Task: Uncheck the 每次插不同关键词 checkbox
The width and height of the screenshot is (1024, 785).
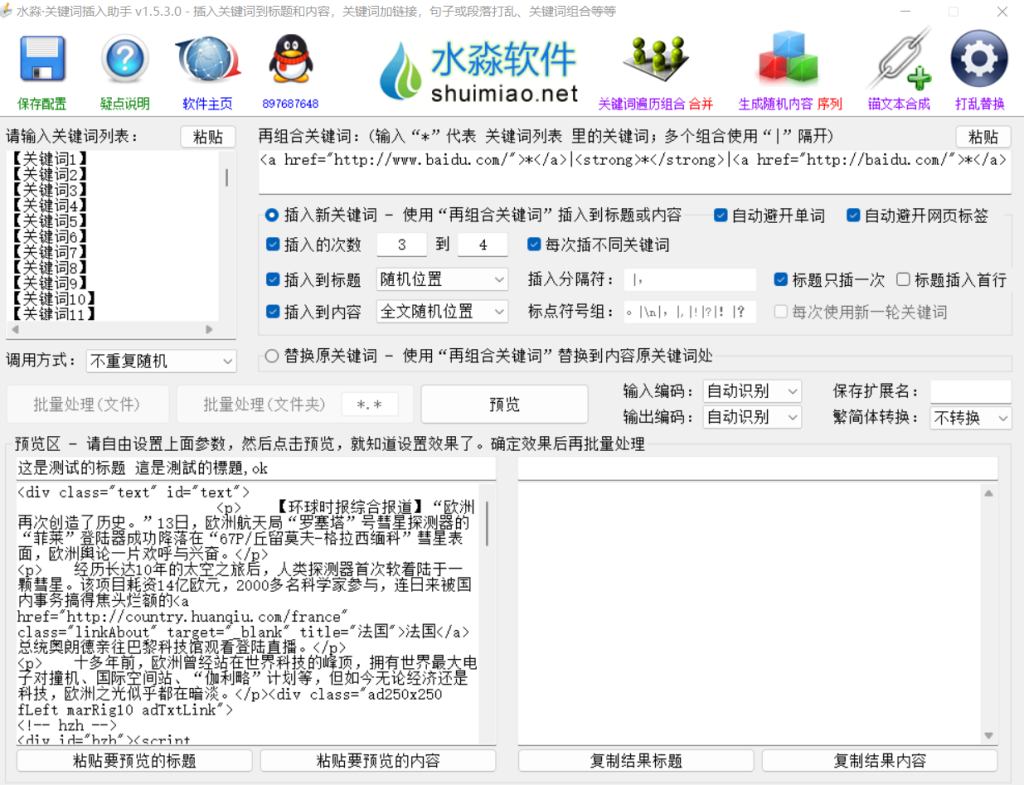Action: coord(535,245)
